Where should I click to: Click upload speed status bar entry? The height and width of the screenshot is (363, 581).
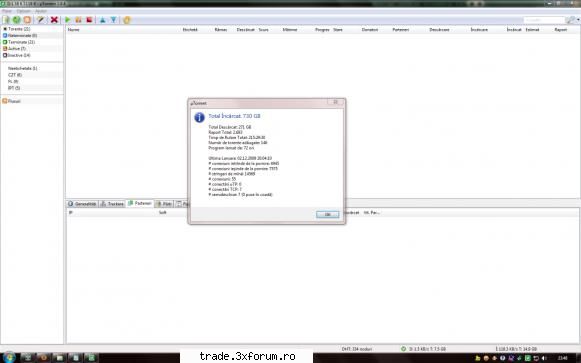point(516,349)
